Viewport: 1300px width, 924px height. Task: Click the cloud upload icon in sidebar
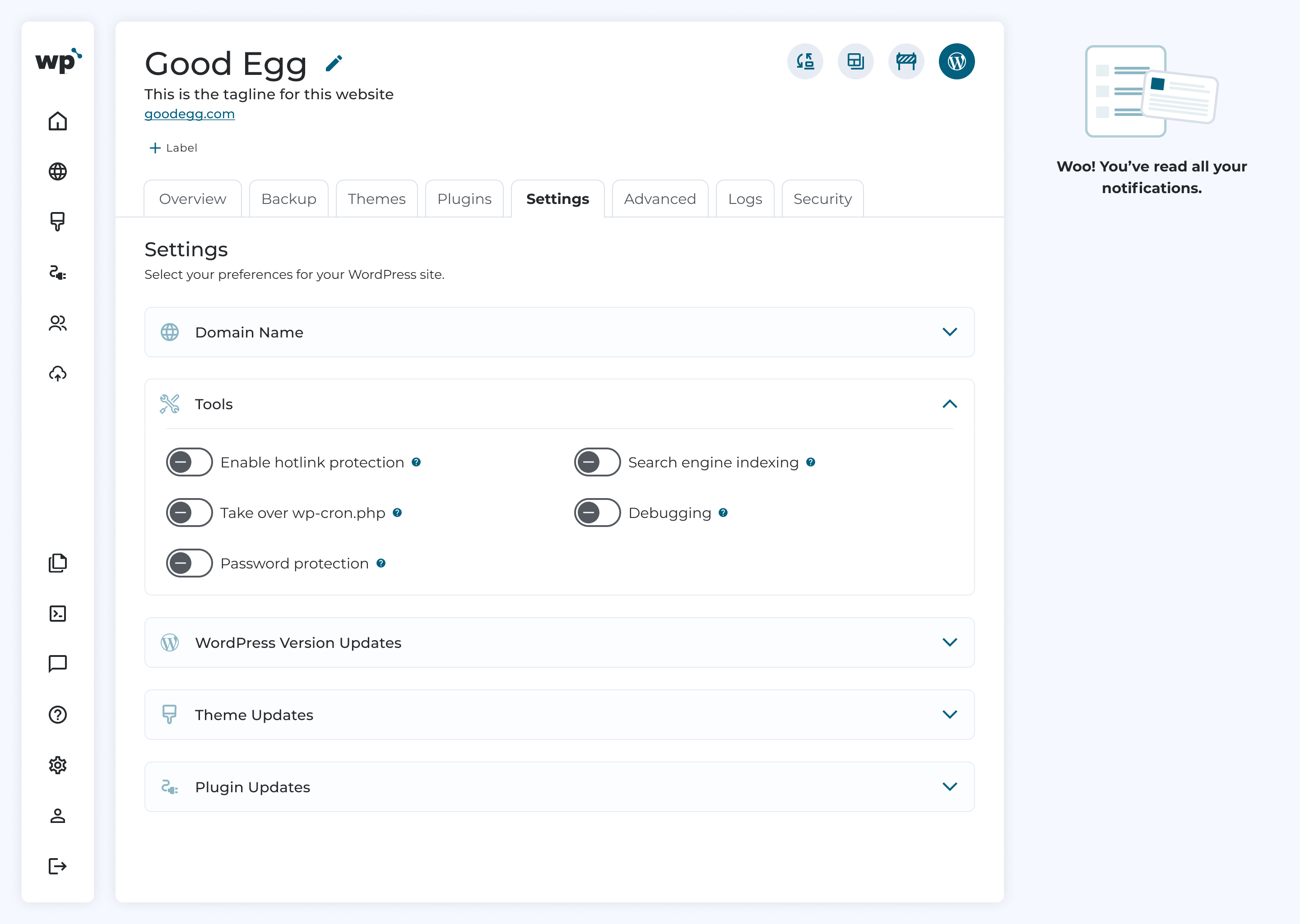click(x=57, y=373)
